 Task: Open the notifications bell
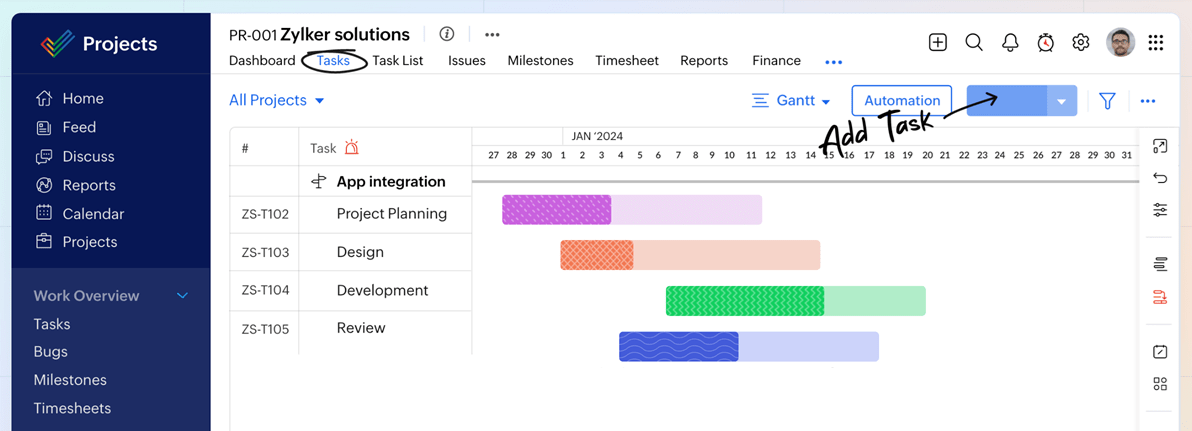tap(1010, 42)
